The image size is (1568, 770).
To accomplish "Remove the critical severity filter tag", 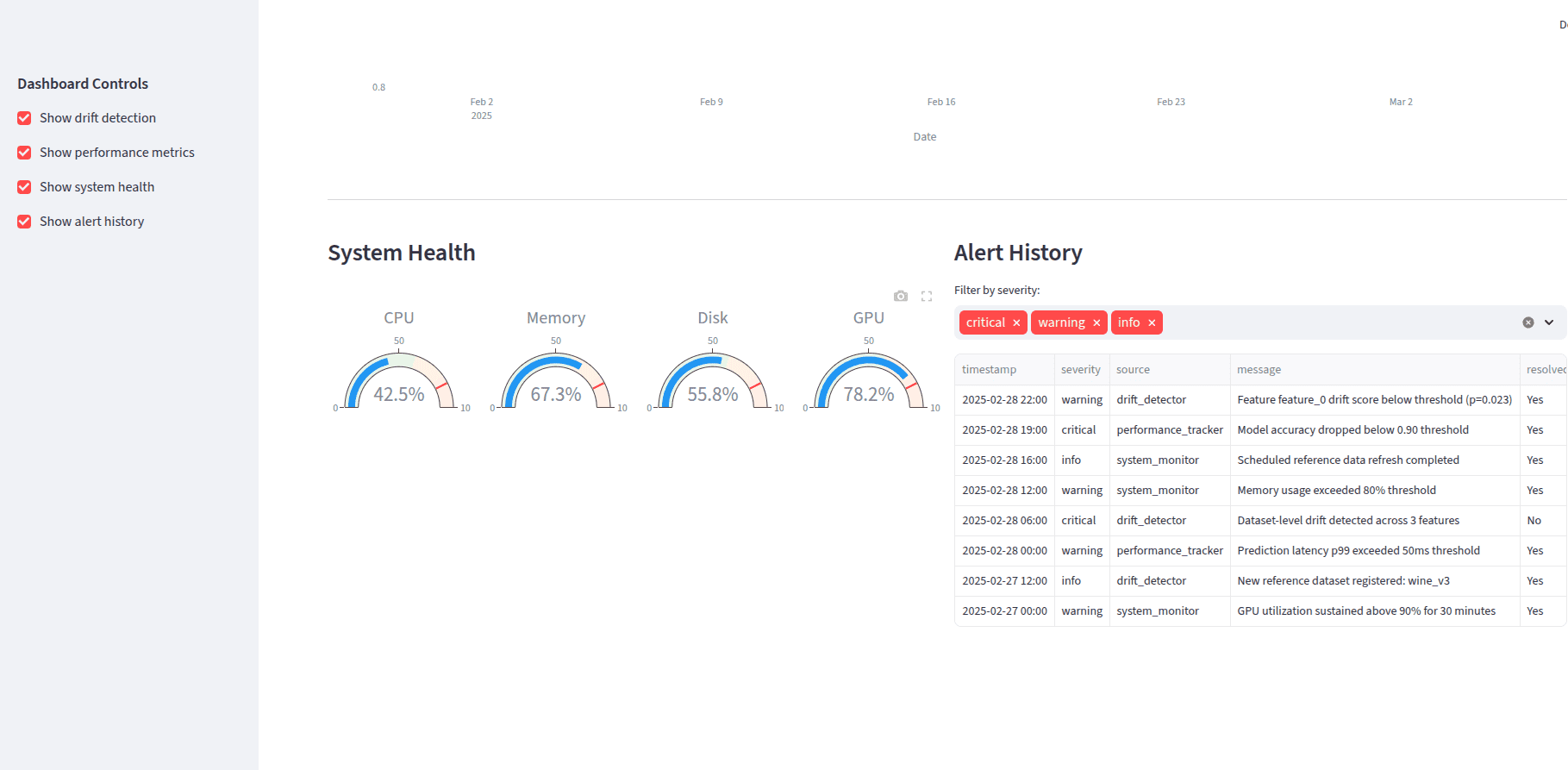I will pyautogui.click(x=1016, y=322).
